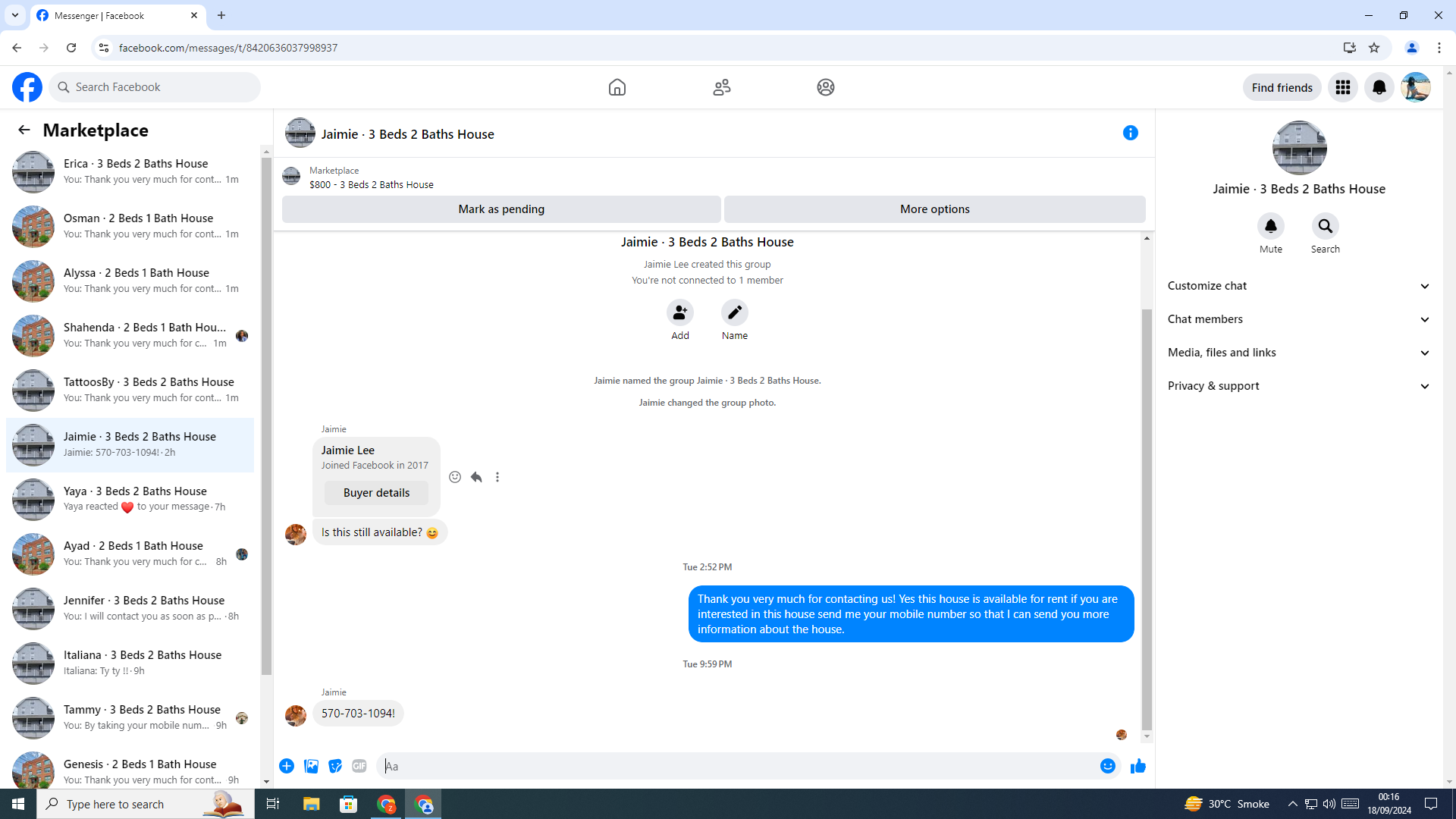The image size is (1456, 819).
Task: Click the Buyer details button
Action: 376,493
